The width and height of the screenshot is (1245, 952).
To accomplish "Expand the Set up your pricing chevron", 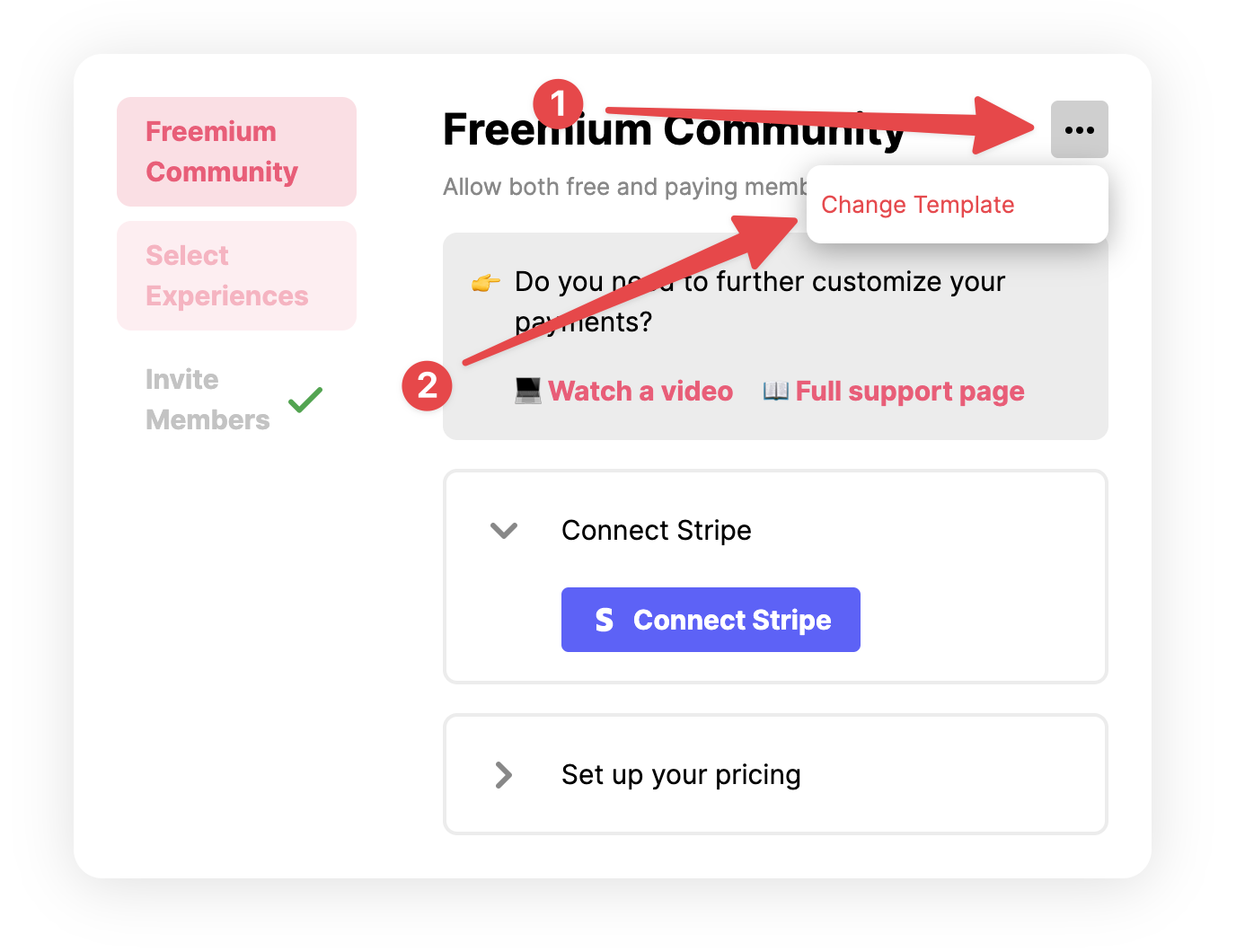I will 504,774.
